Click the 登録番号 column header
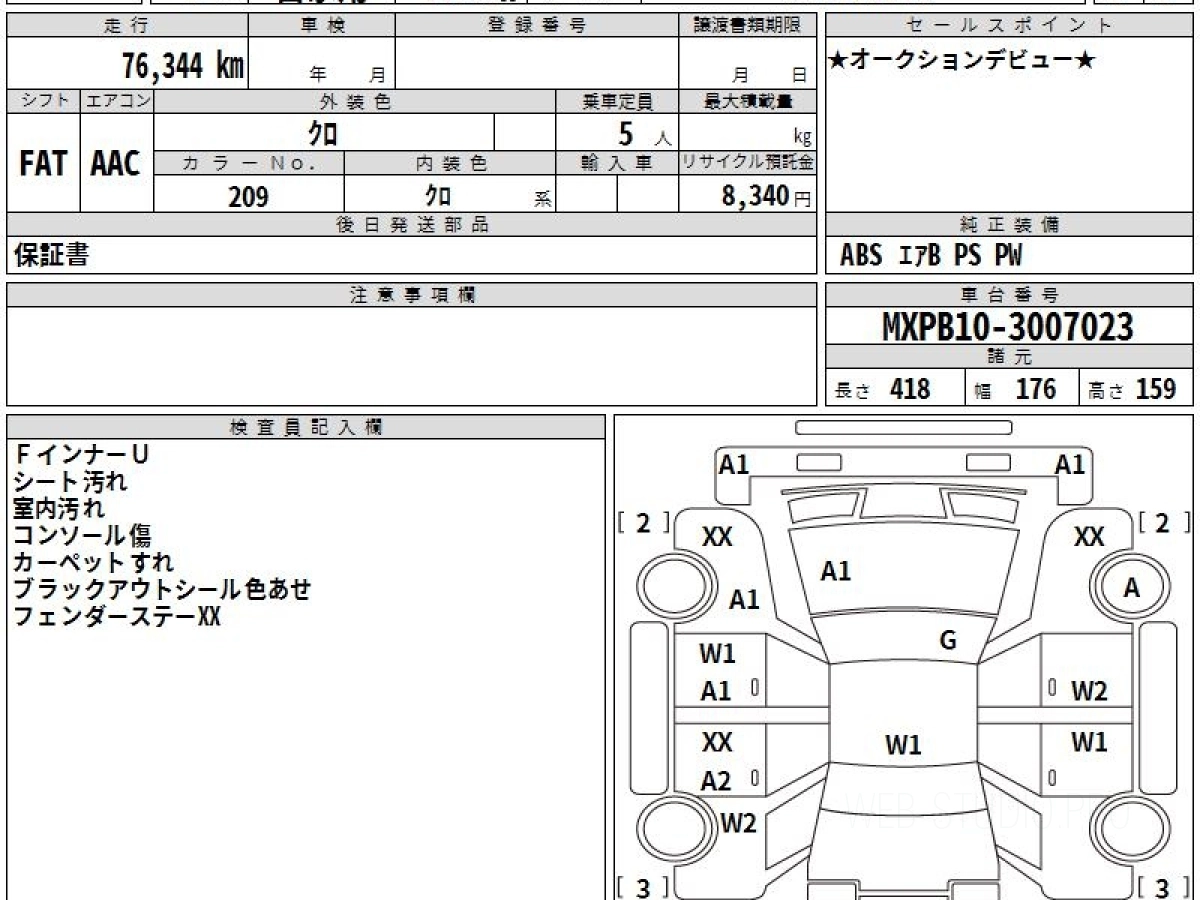 537,26
